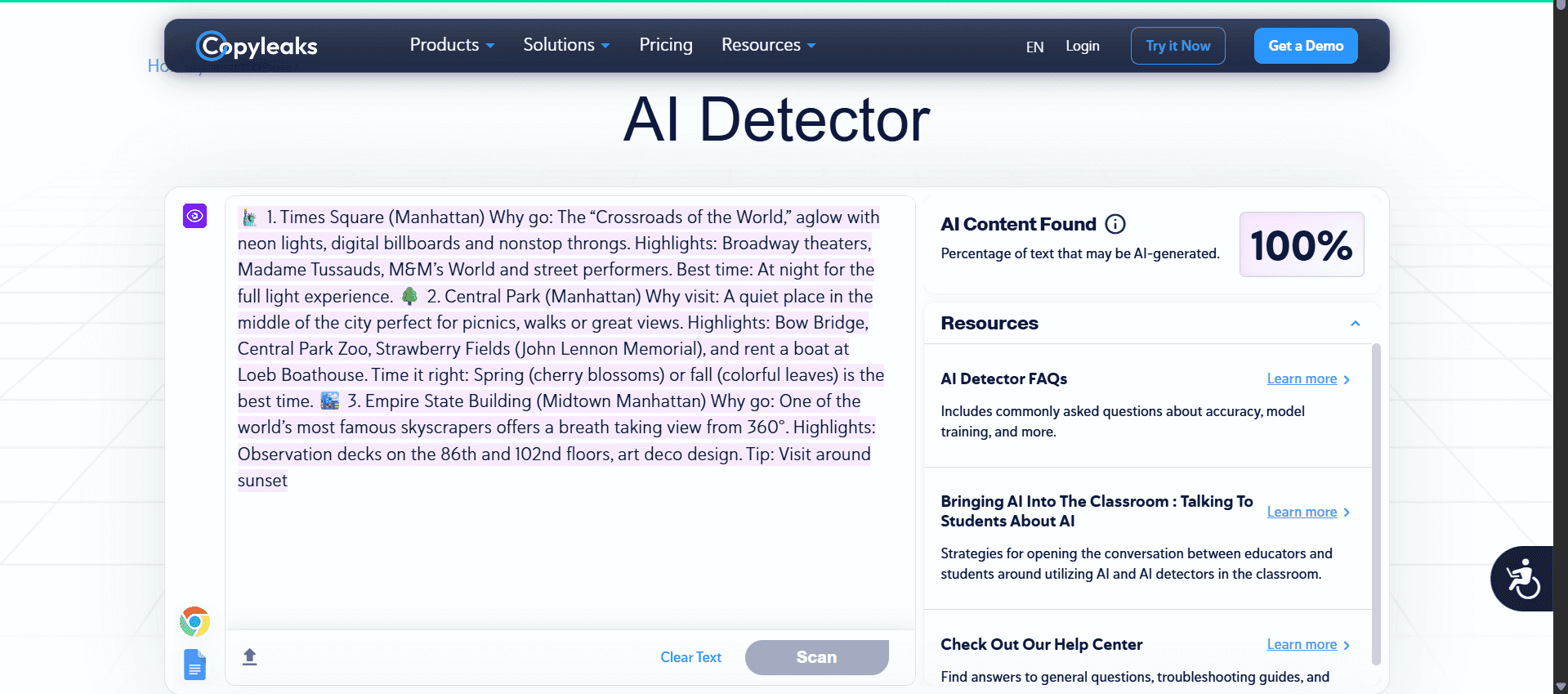Open the Products dropdown menu
1568x694 pixels.
pos(451,45)
